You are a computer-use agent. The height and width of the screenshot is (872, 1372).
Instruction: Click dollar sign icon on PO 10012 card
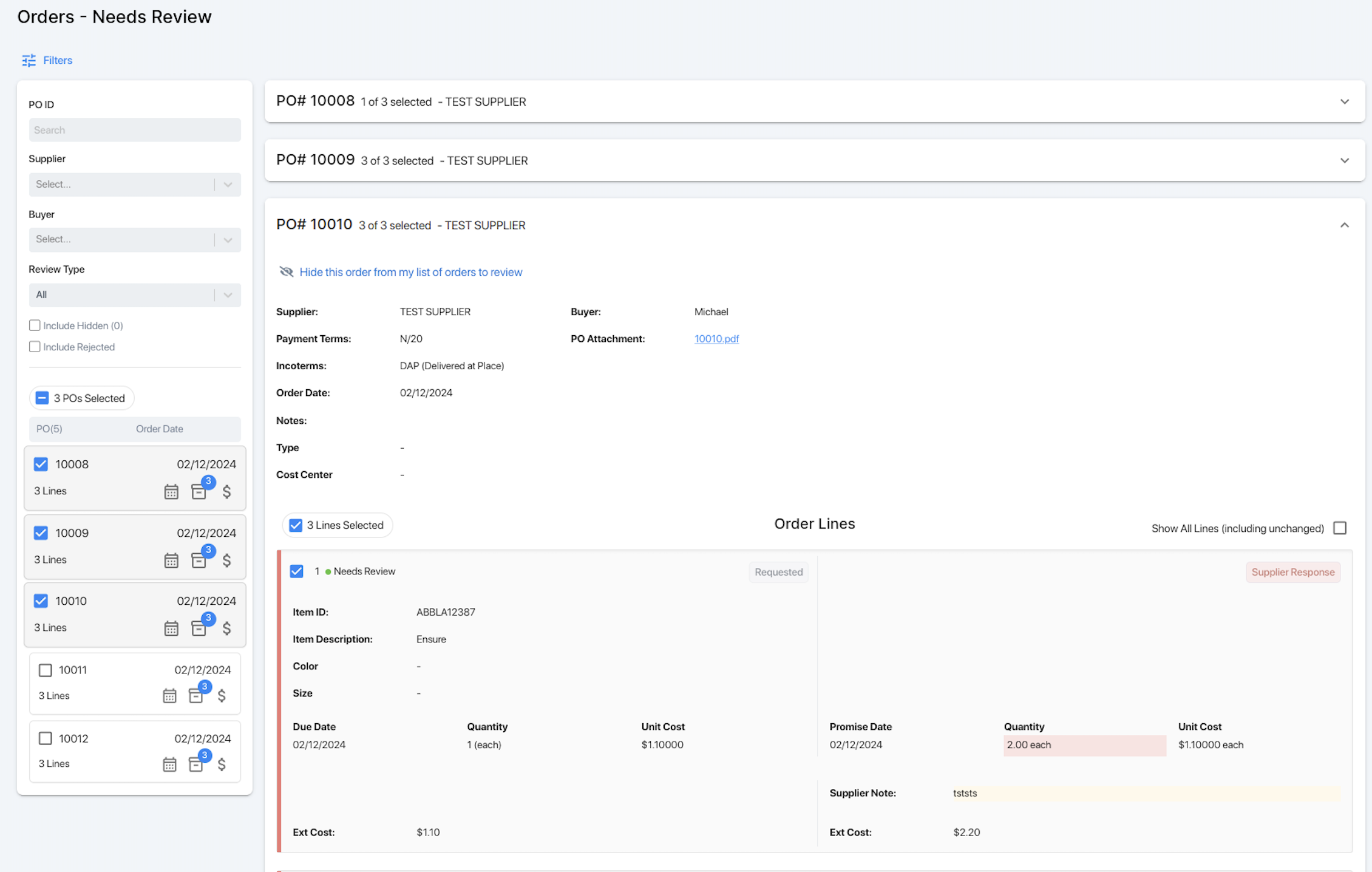pos(222,764)
